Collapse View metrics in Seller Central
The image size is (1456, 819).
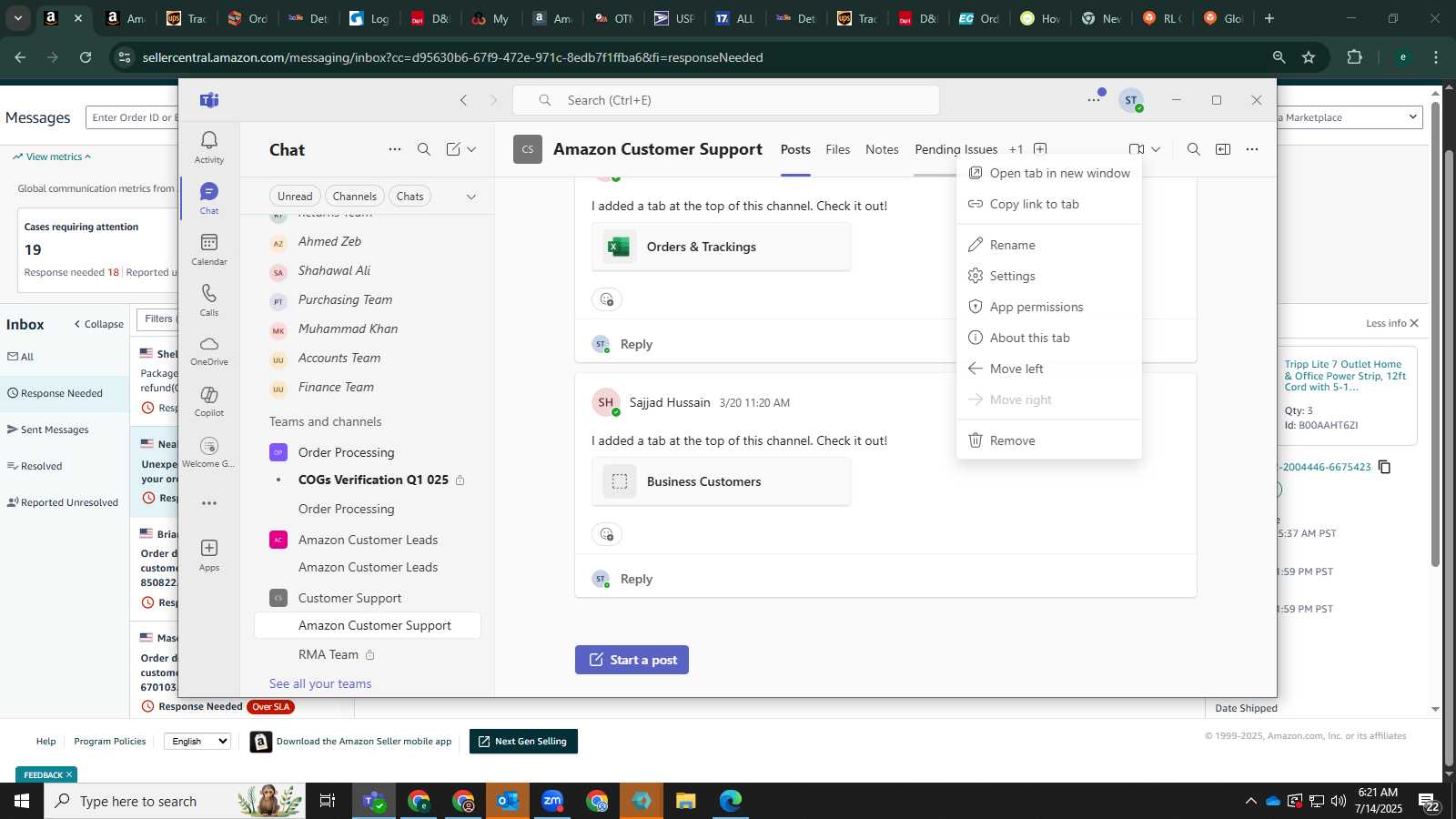[52, 157]
